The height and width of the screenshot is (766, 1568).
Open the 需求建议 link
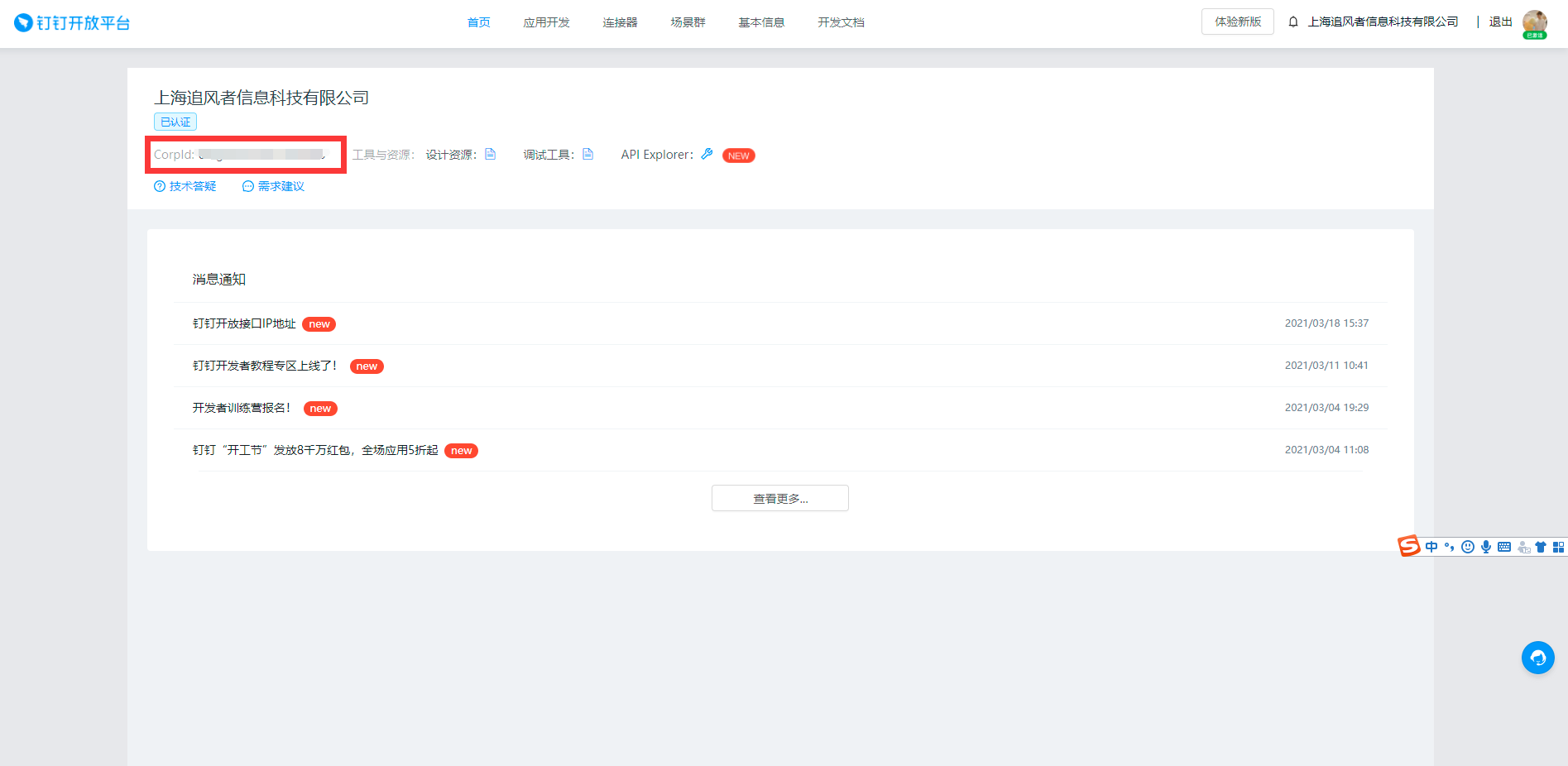[274, 186]
